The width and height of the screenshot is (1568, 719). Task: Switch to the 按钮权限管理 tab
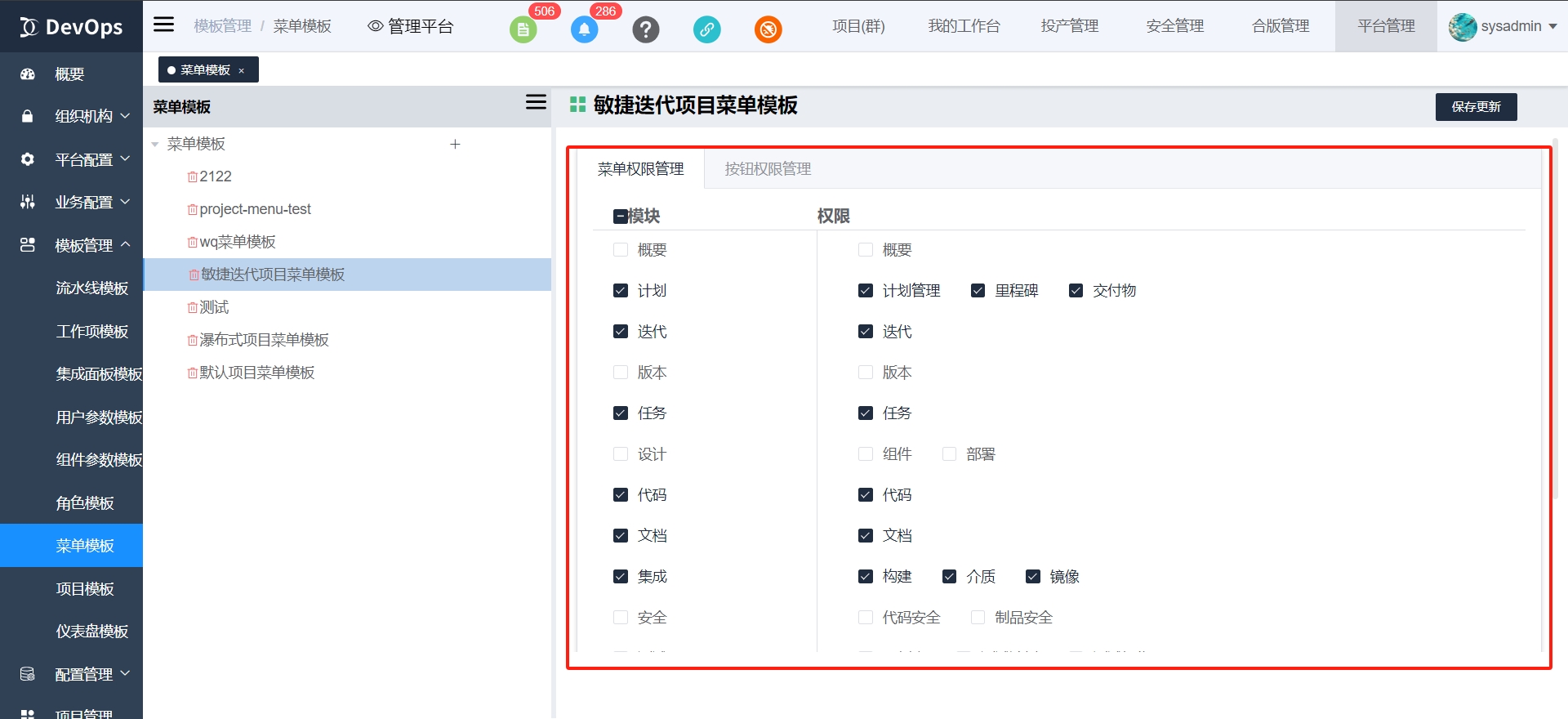point(768,169)
